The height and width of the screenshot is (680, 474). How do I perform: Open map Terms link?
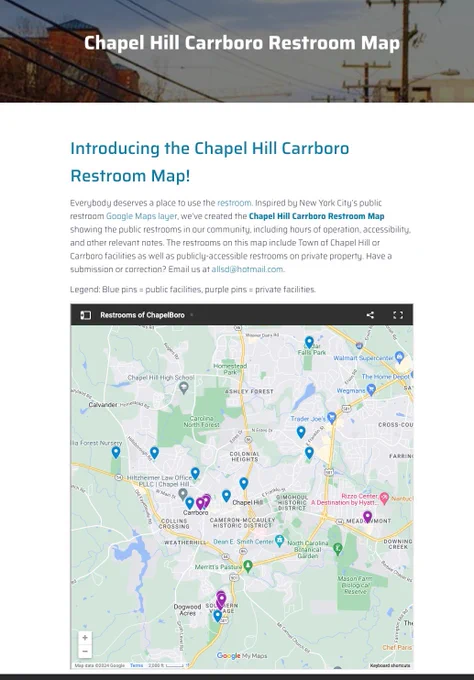[137, 665]
